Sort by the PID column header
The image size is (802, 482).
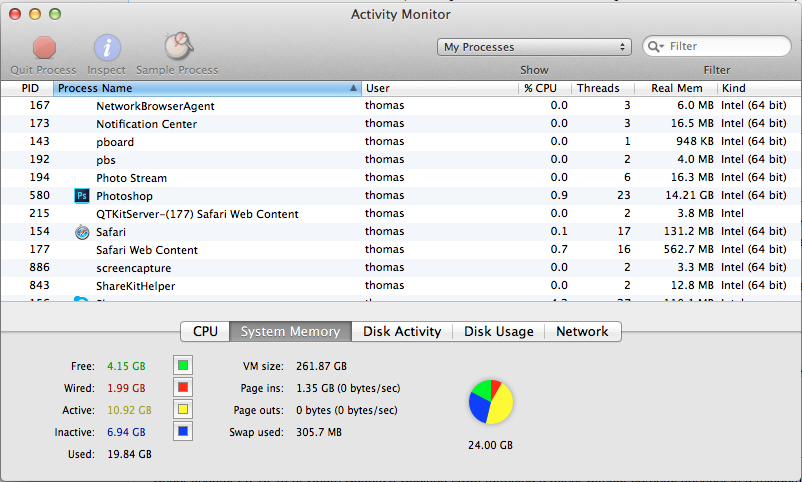28,88
